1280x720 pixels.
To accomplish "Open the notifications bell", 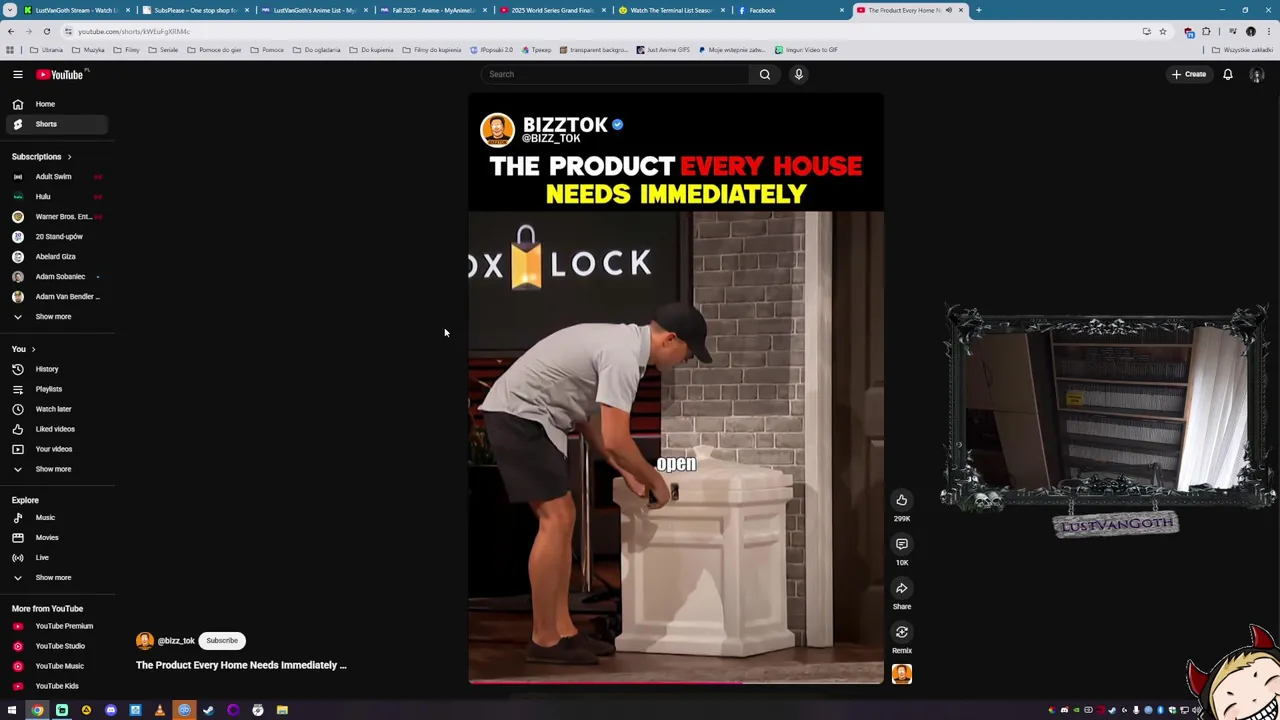I will coord(1228,74).
